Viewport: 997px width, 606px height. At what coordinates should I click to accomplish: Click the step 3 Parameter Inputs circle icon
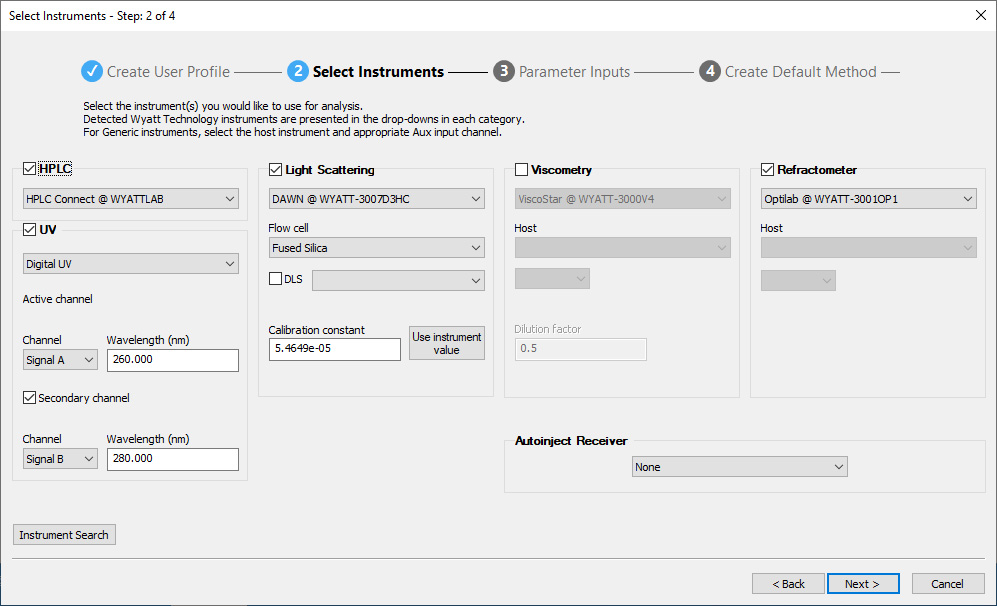[x=503, y=72]
